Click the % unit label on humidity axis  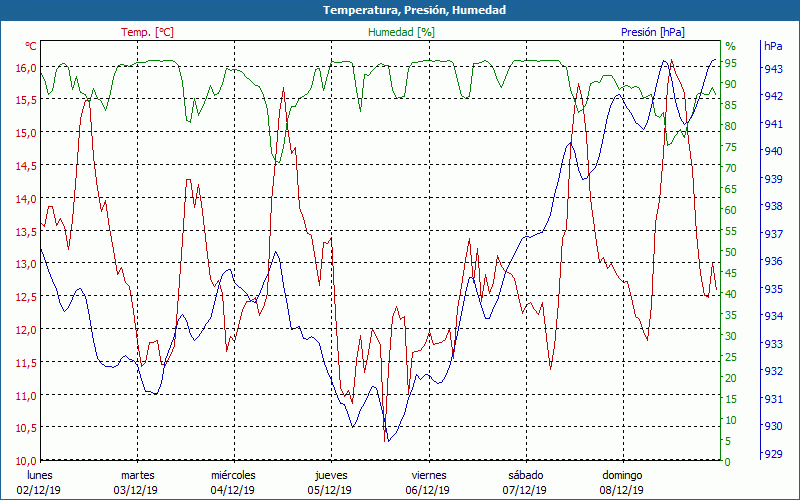(731, 46)
